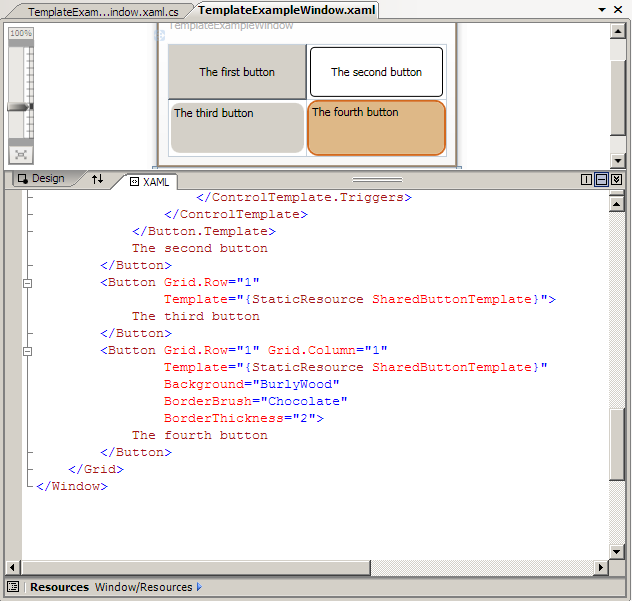Image resolution: width=632 pixels, height=601 pixels.
Task: Open the Design view tab
Action: pyautogui.click(x=41, y=179)
